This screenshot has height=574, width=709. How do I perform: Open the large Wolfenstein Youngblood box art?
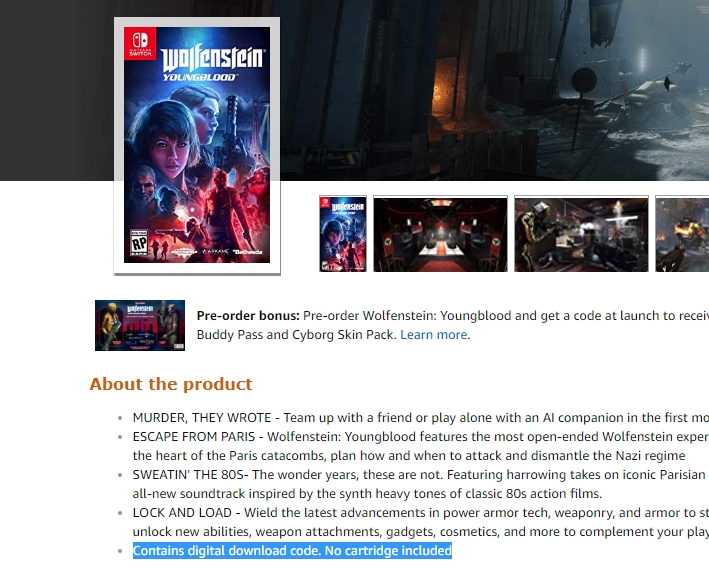197,146
